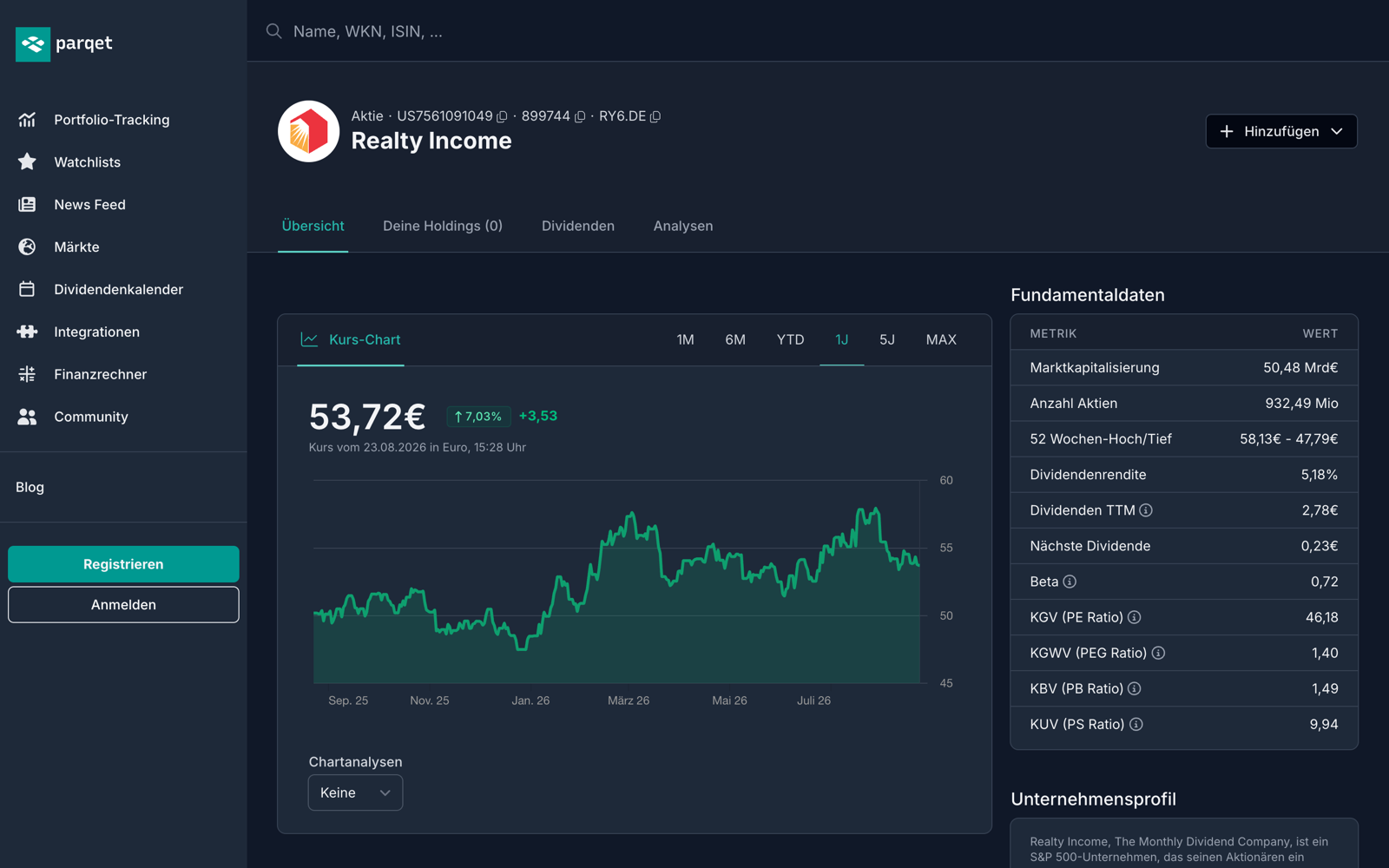Screen dimensions: 1389x868
Task: Click the current price 53,72€
Action: tap(367, 417)
